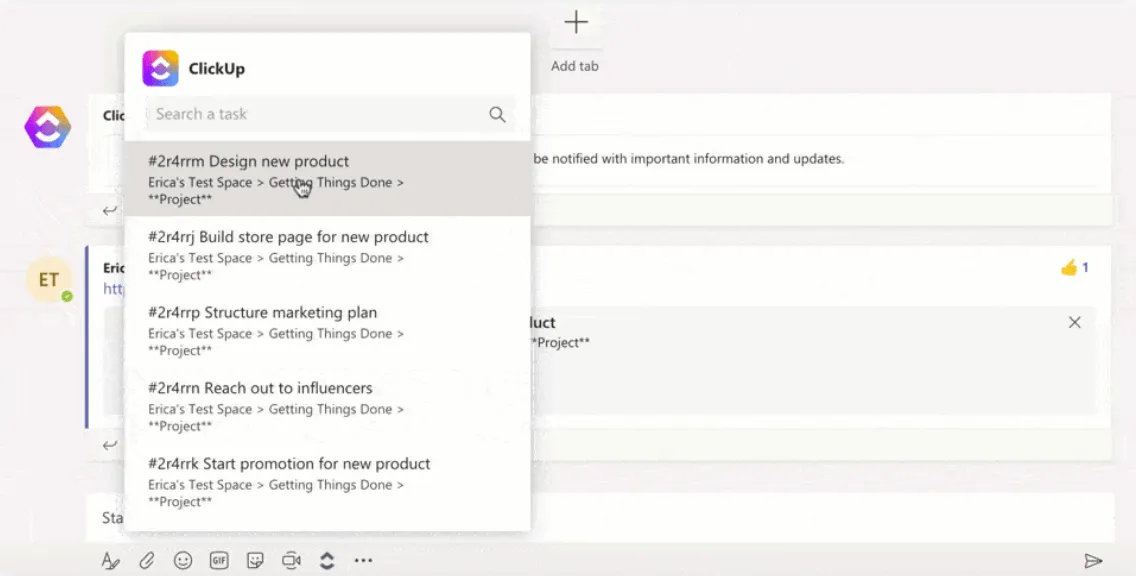Click the ET user avatar

pyautogui.click(x=49, y=280)
